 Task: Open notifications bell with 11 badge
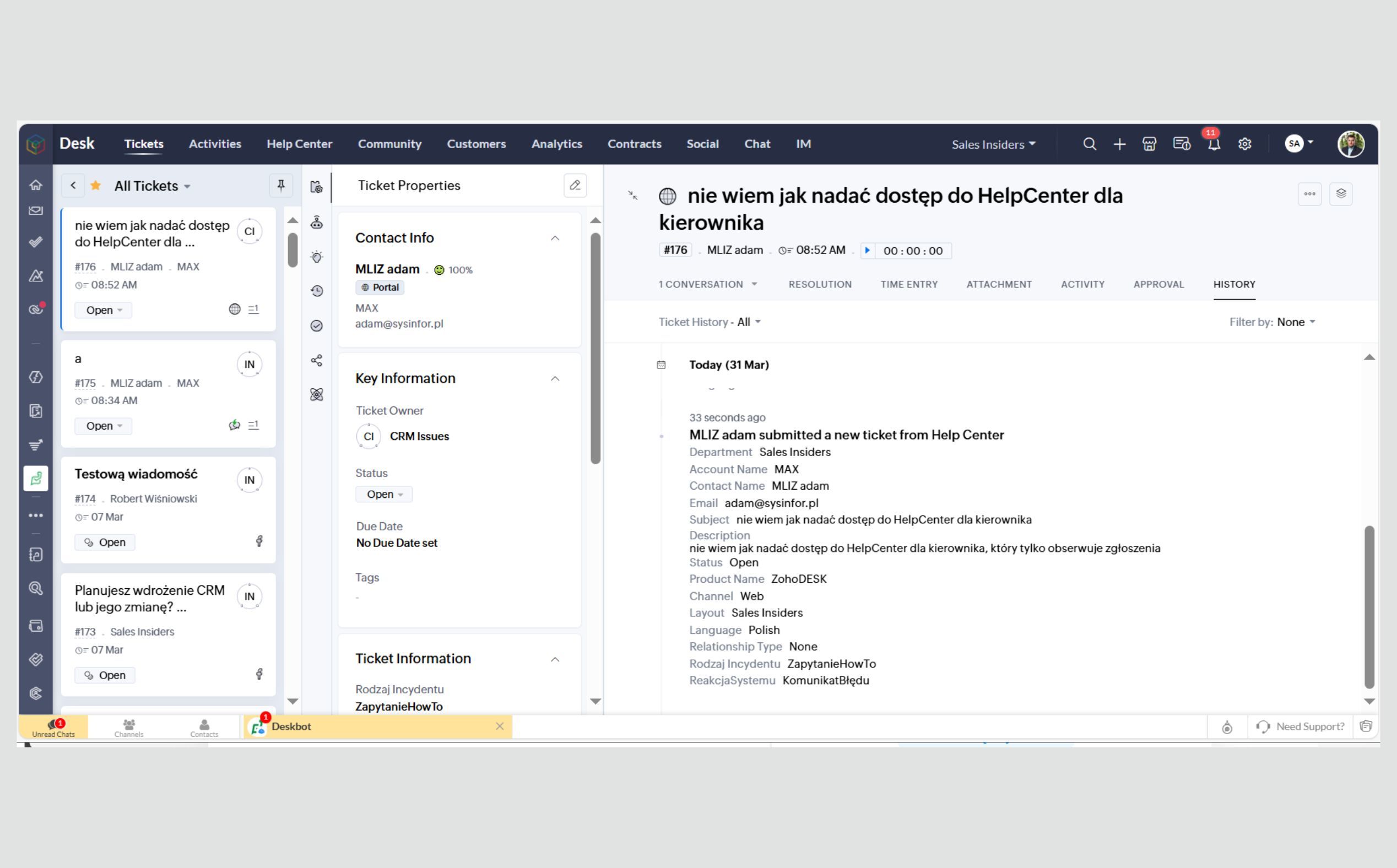[x=1213, y=144]
